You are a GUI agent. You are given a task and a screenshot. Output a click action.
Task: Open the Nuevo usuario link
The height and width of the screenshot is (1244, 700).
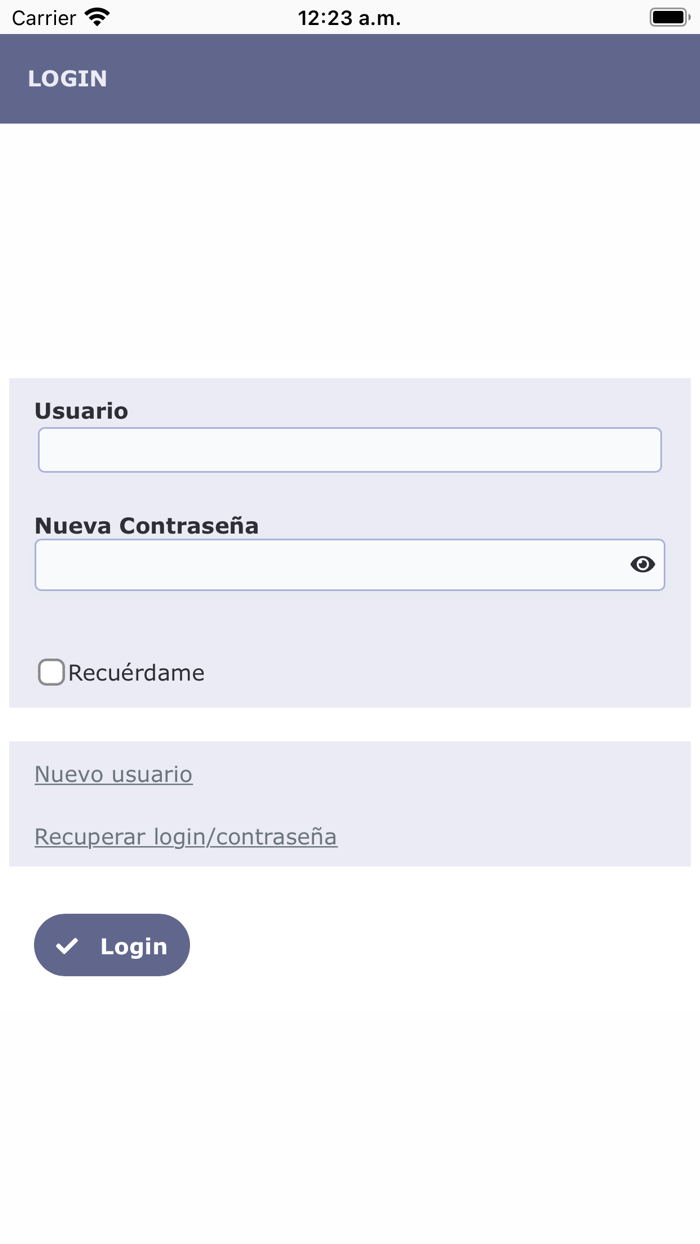(113, 774)
